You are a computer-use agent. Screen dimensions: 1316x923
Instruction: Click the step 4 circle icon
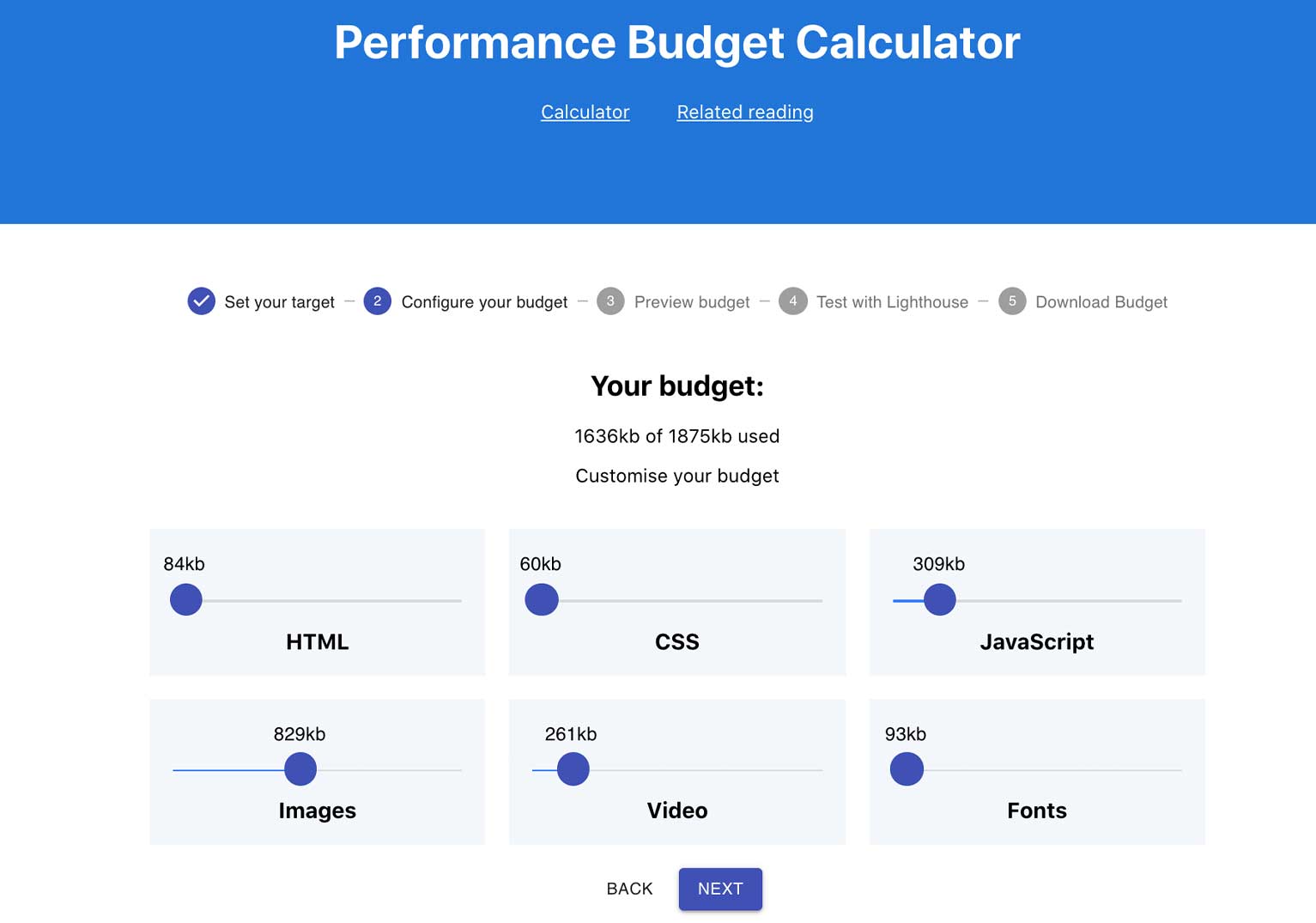pos(792,301)
